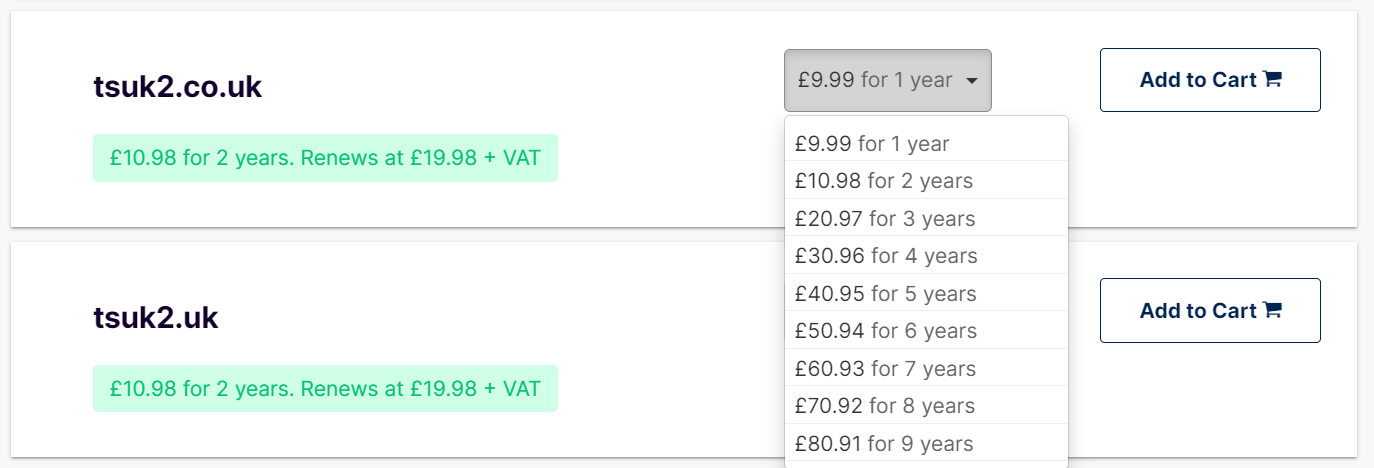The width and height of the screenshot is (1374, 468).
Task: Click tsuk2.uk green renewal price badge
Action: click(325, 388)
